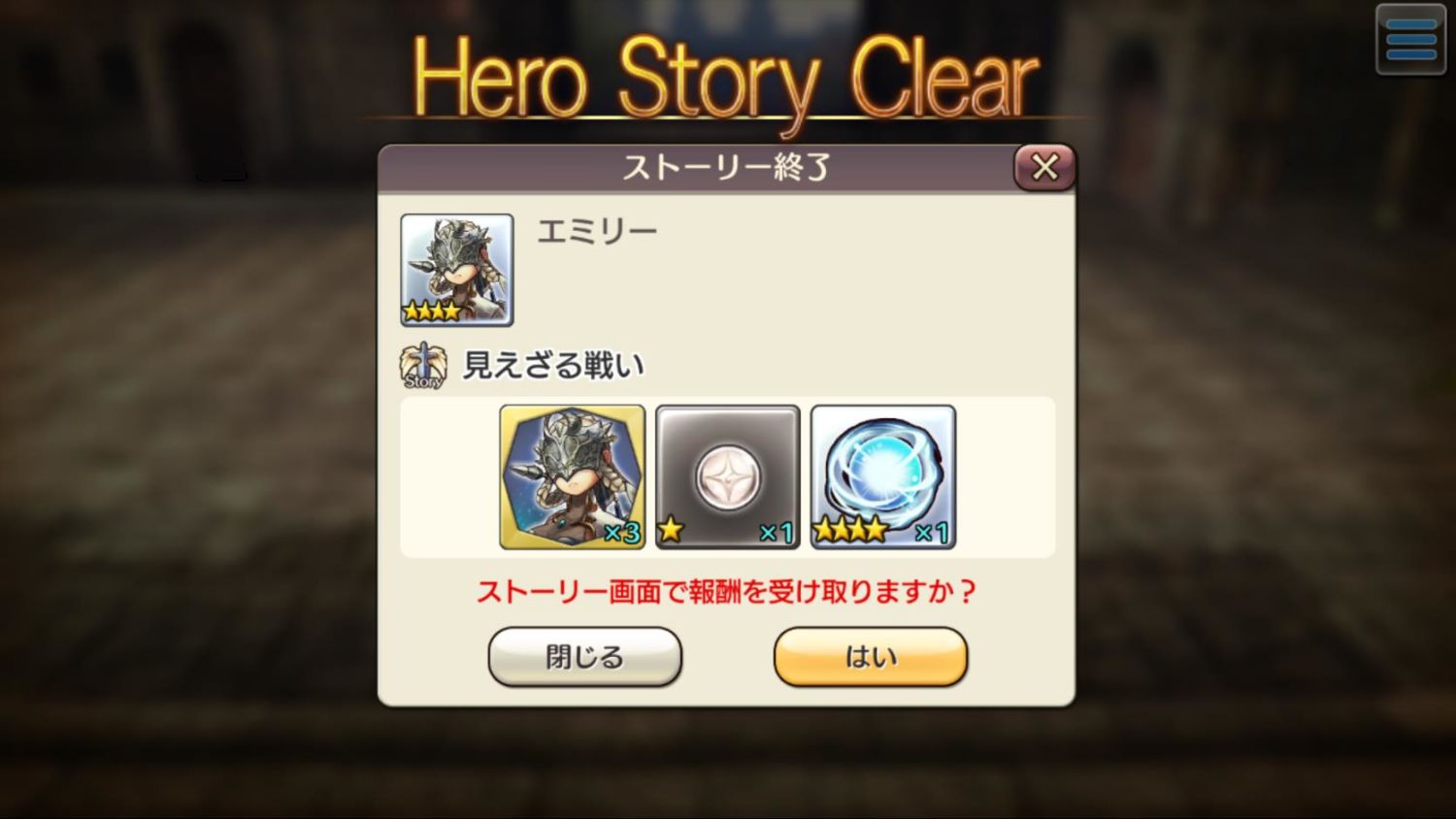Click the x1 quantity on blue orb
The image size is (1456, 819).
tap(932, 532)
